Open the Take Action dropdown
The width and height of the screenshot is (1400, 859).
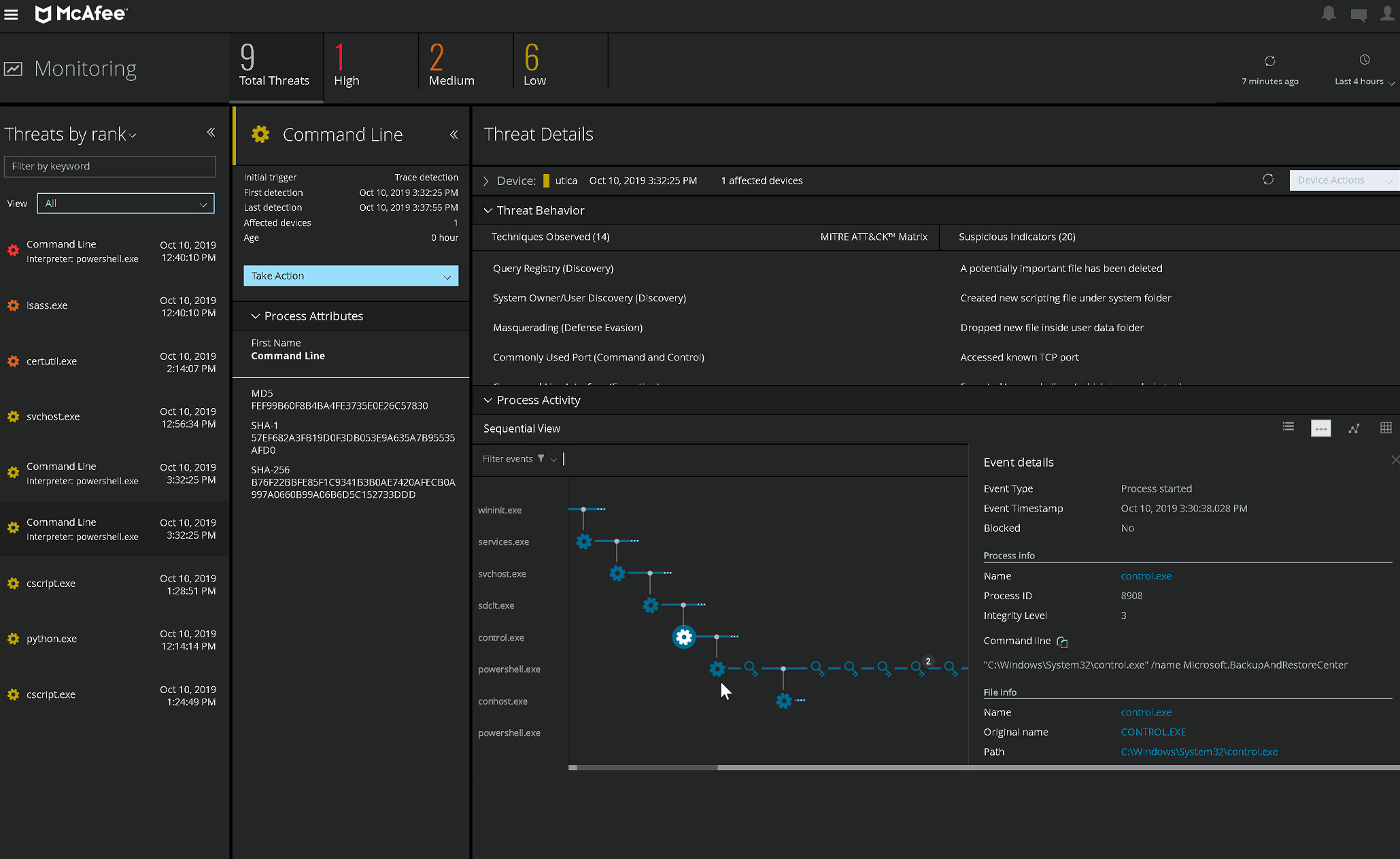tap(351, 275)
